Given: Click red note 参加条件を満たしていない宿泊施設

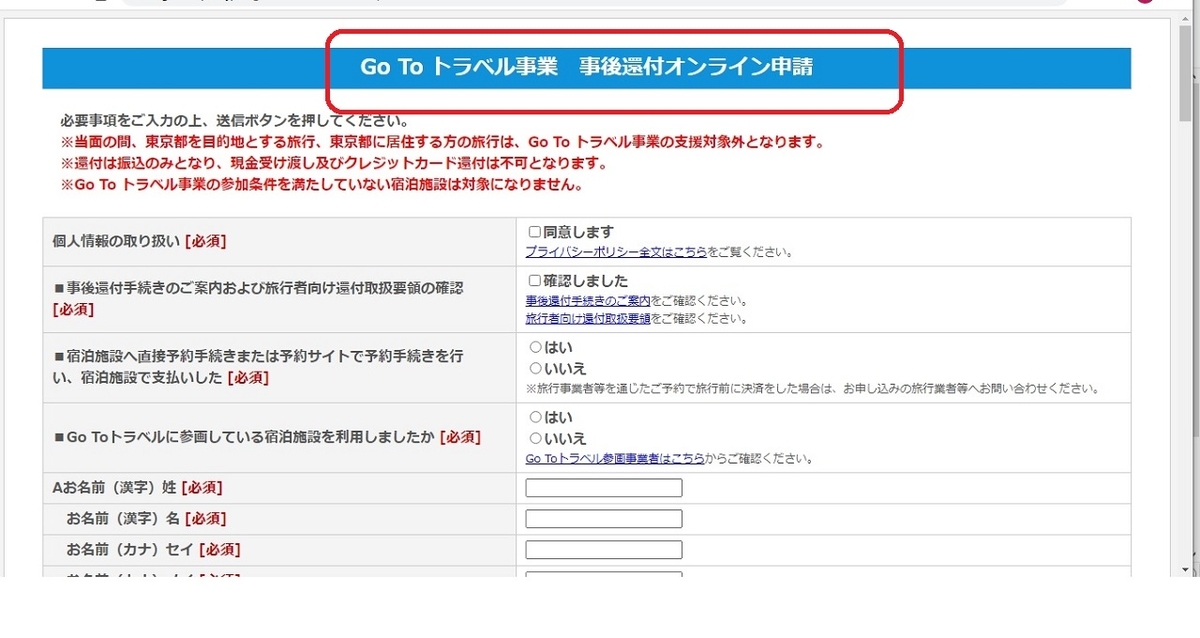Looking at the screenshot, I should (321, 184).
